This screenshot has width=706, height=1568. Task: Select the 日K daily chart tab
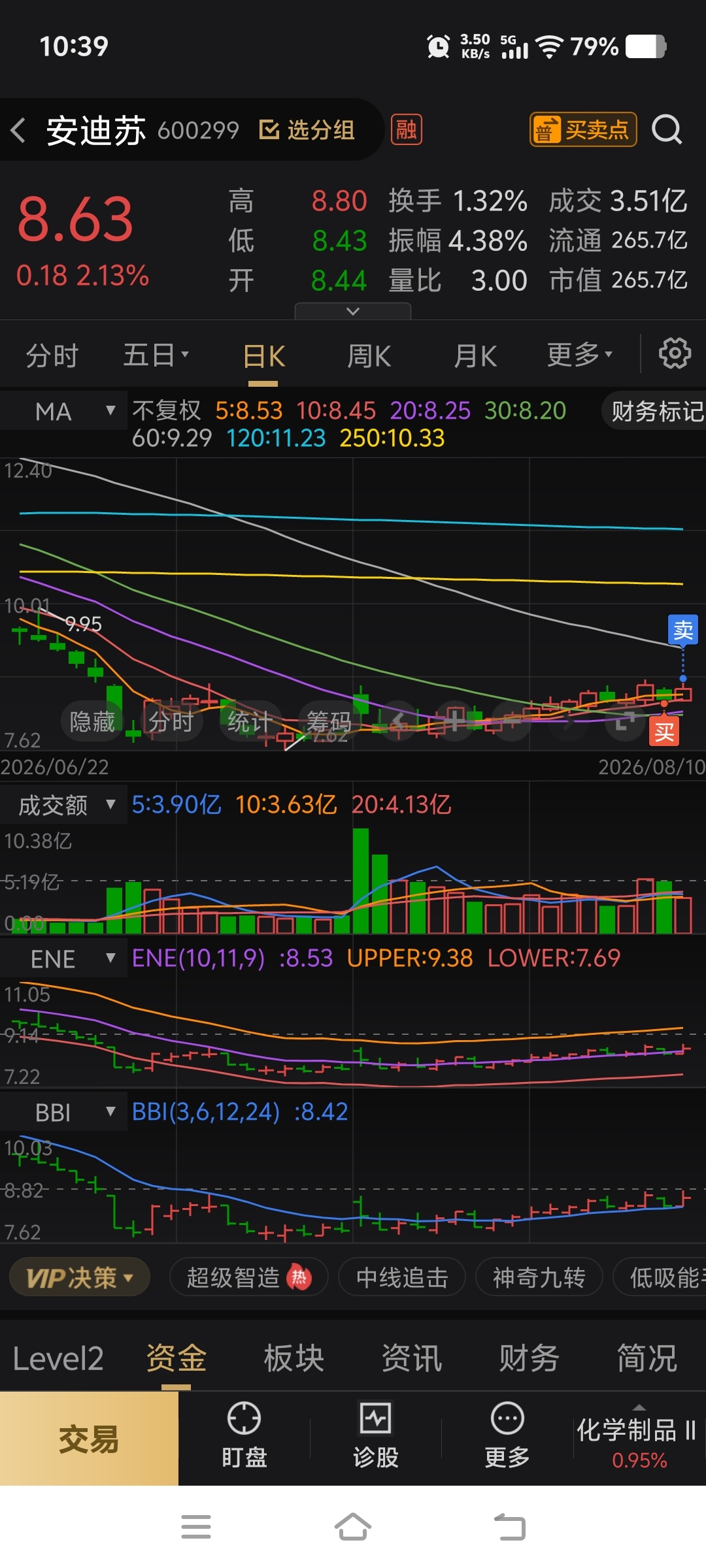point(264,357)
